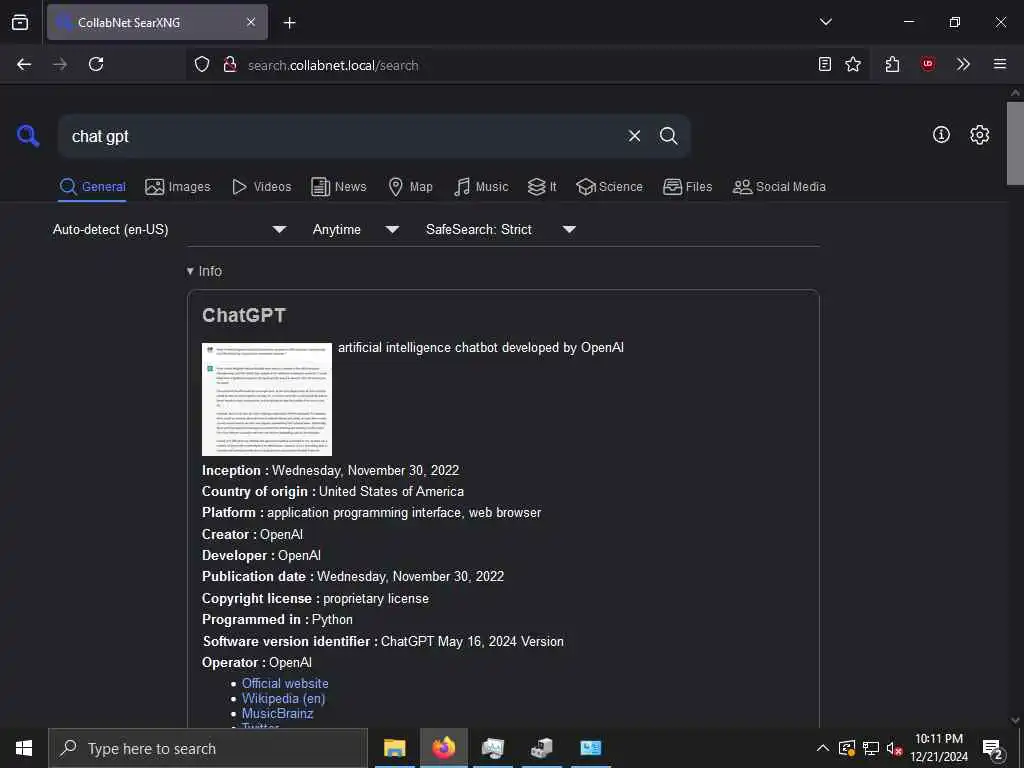Open the Wikipedia (en) link
This screenshot has width=1024, height=768.
click(283, 698)
